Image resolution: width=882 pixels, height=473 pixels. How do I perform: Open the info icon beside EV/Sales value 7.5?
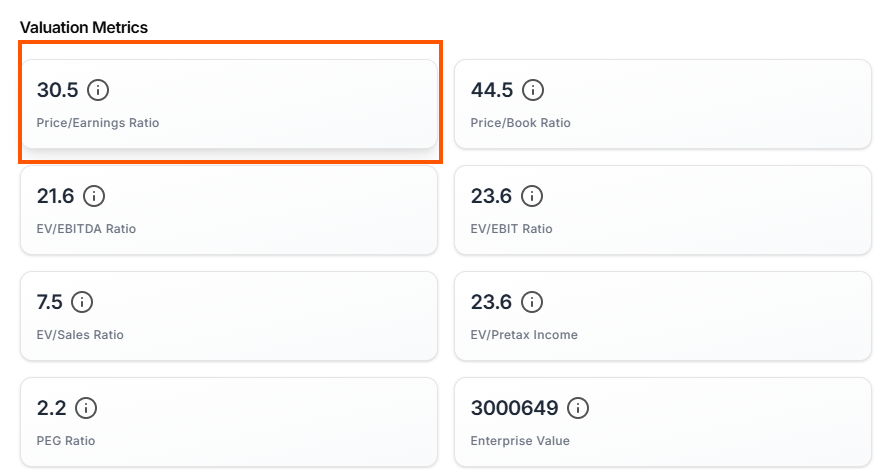[x=82, y=302]
